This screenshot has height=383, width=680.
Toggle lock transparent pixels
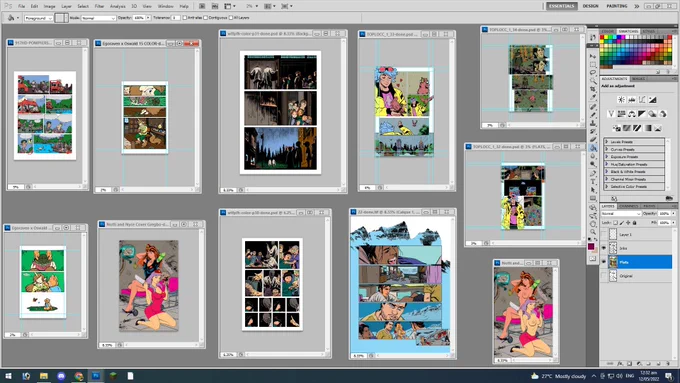(x=615, y=223)
